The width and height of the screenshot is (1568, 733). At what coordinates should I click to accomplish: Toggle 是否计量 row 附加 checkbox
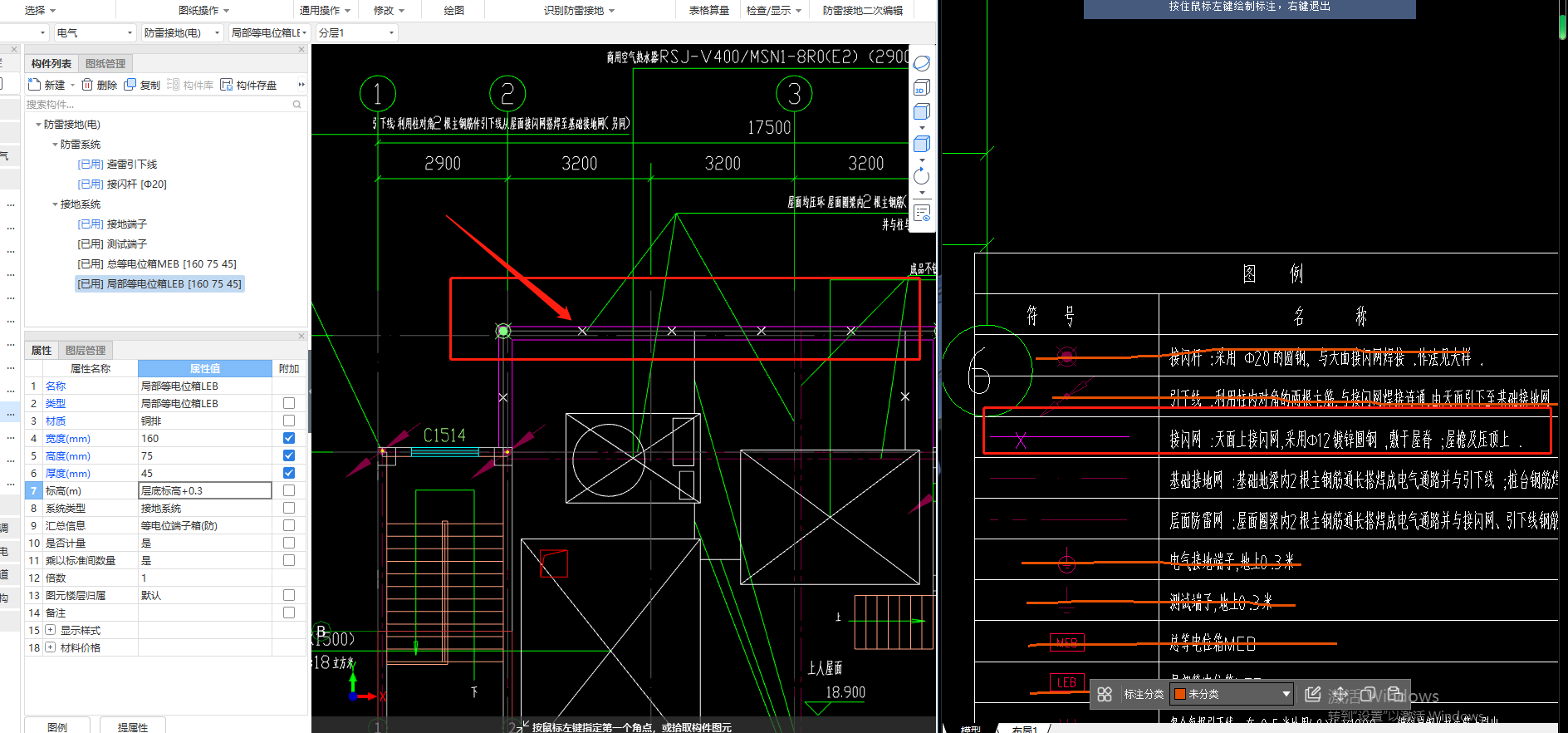pyautogui.click(x=289, y=543)
